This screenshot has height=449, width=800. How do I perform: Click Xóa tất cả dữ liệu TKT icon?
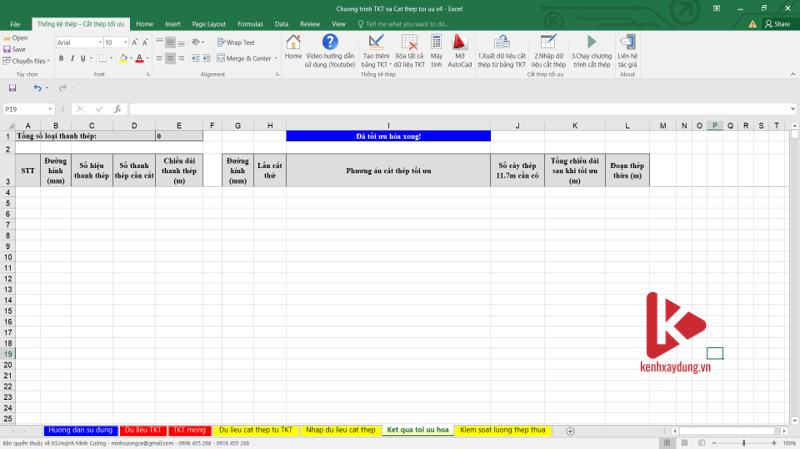tap(409, 47)
